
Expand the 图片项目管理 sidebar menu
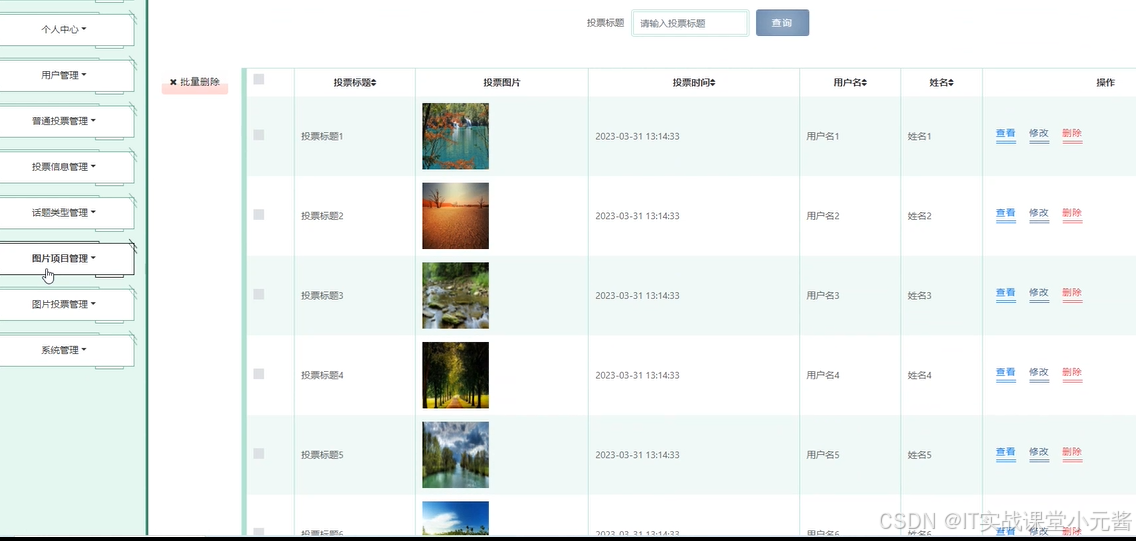click(64, 259)
